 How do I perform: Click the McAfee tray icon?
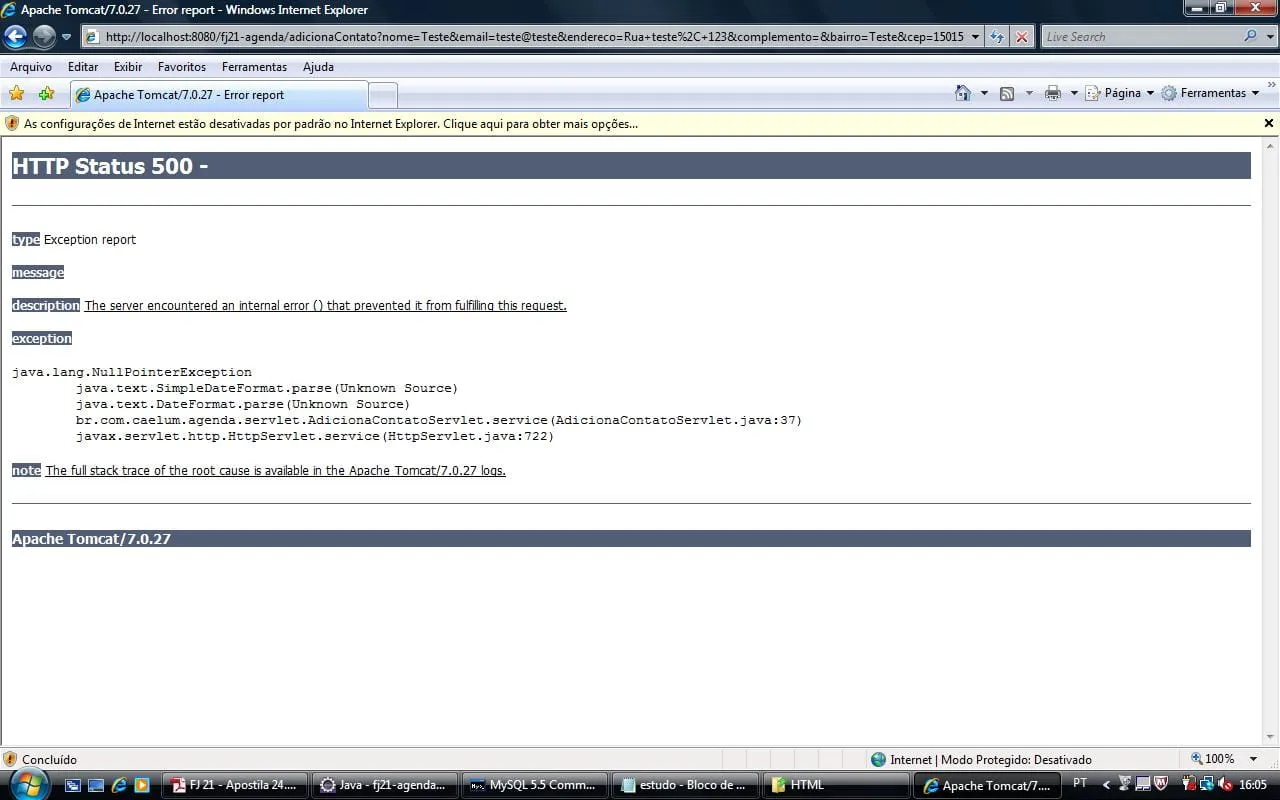(1161, 784)
